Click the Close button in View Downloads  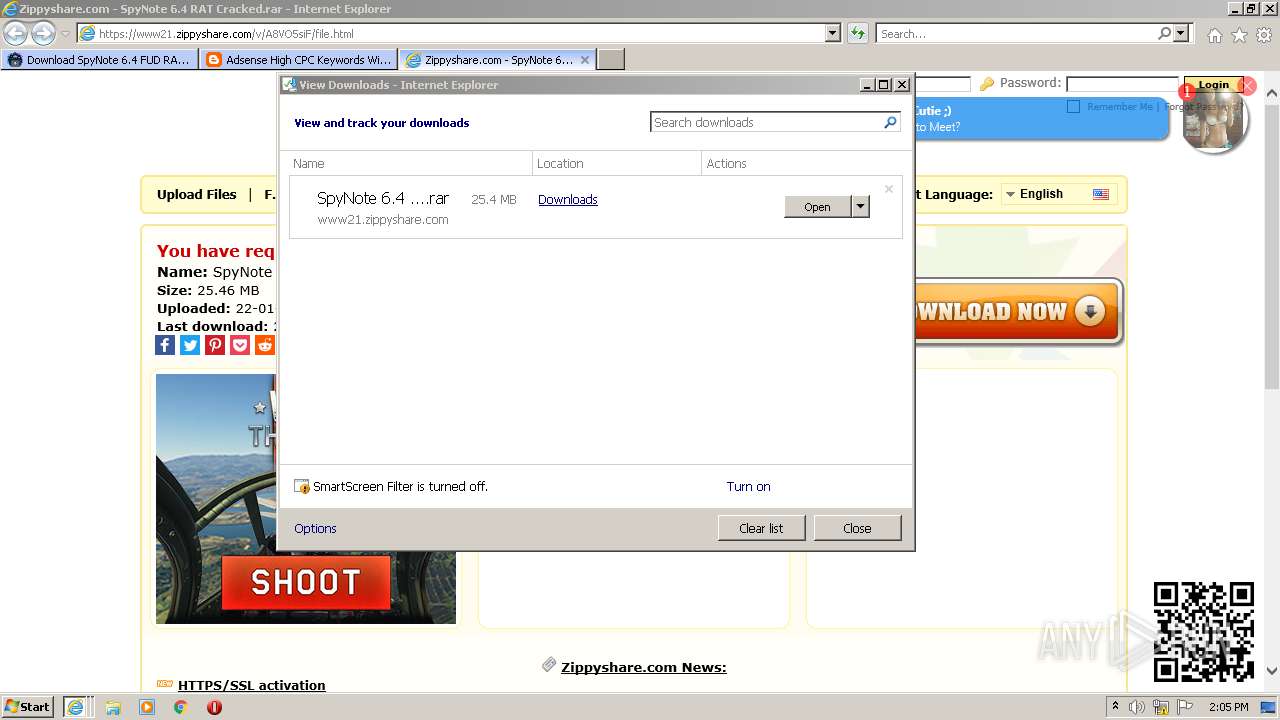coord(857,528)
